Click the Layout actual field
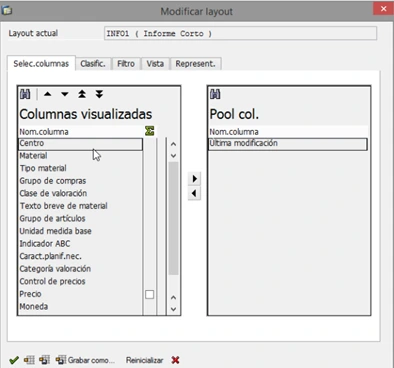This screenshot has height=368, width=394. click(x=240, y=33)
